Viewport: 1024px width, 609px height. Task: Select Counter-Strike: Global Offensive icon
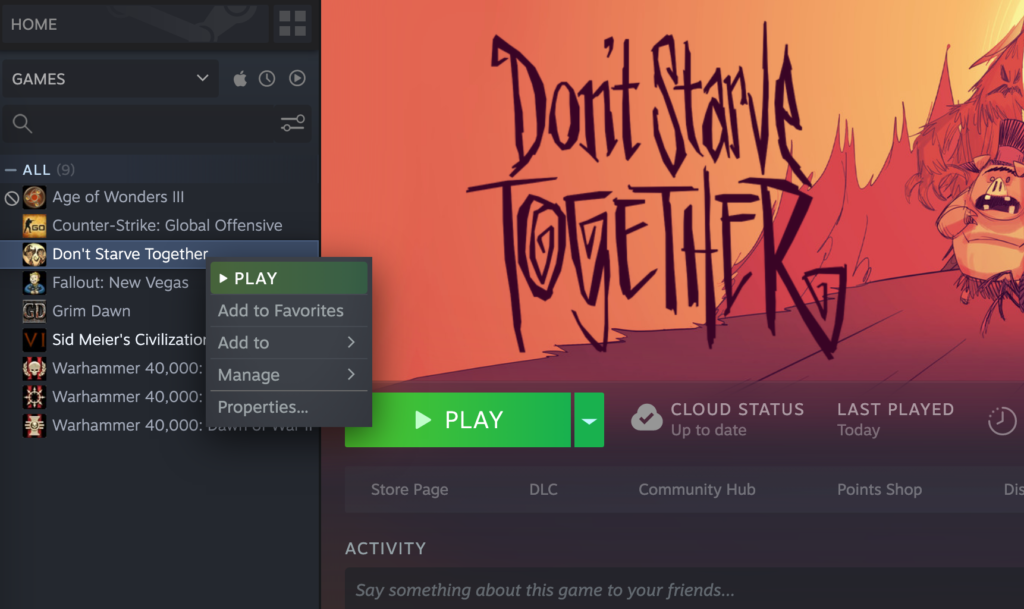(x=35, y=226)
